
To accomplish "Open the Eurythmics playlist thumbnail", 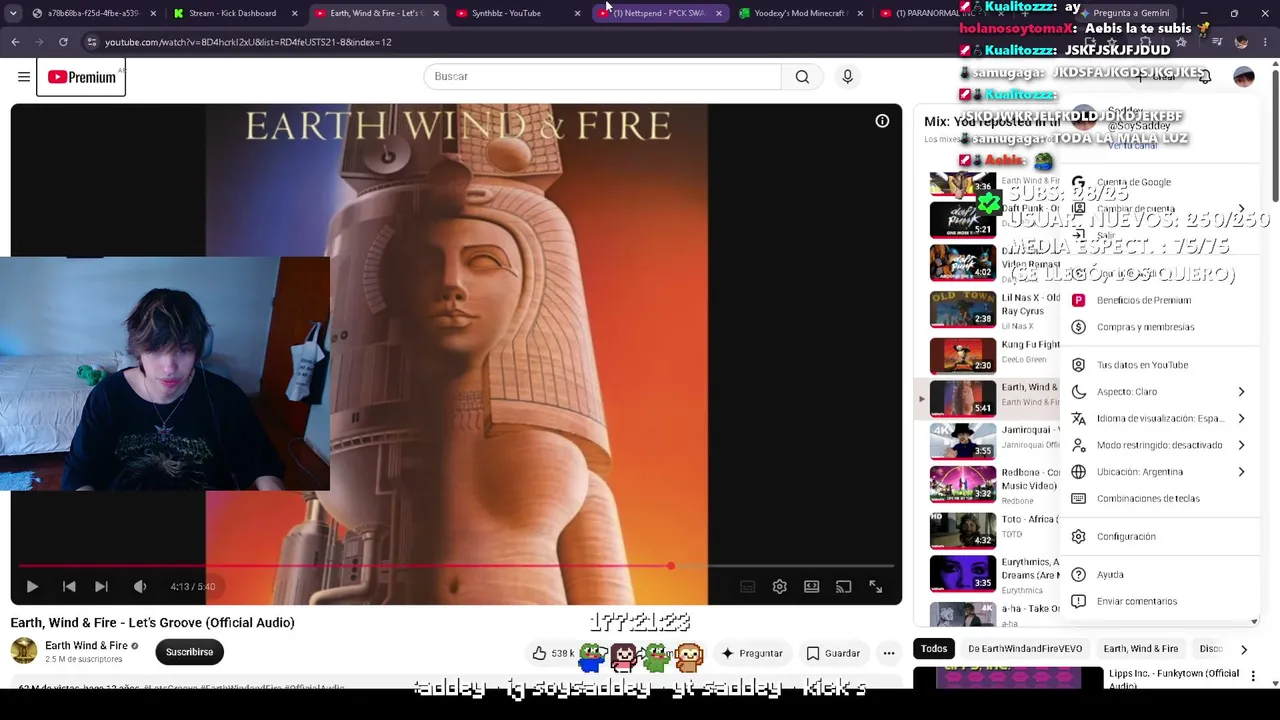I will click(963, 573).
